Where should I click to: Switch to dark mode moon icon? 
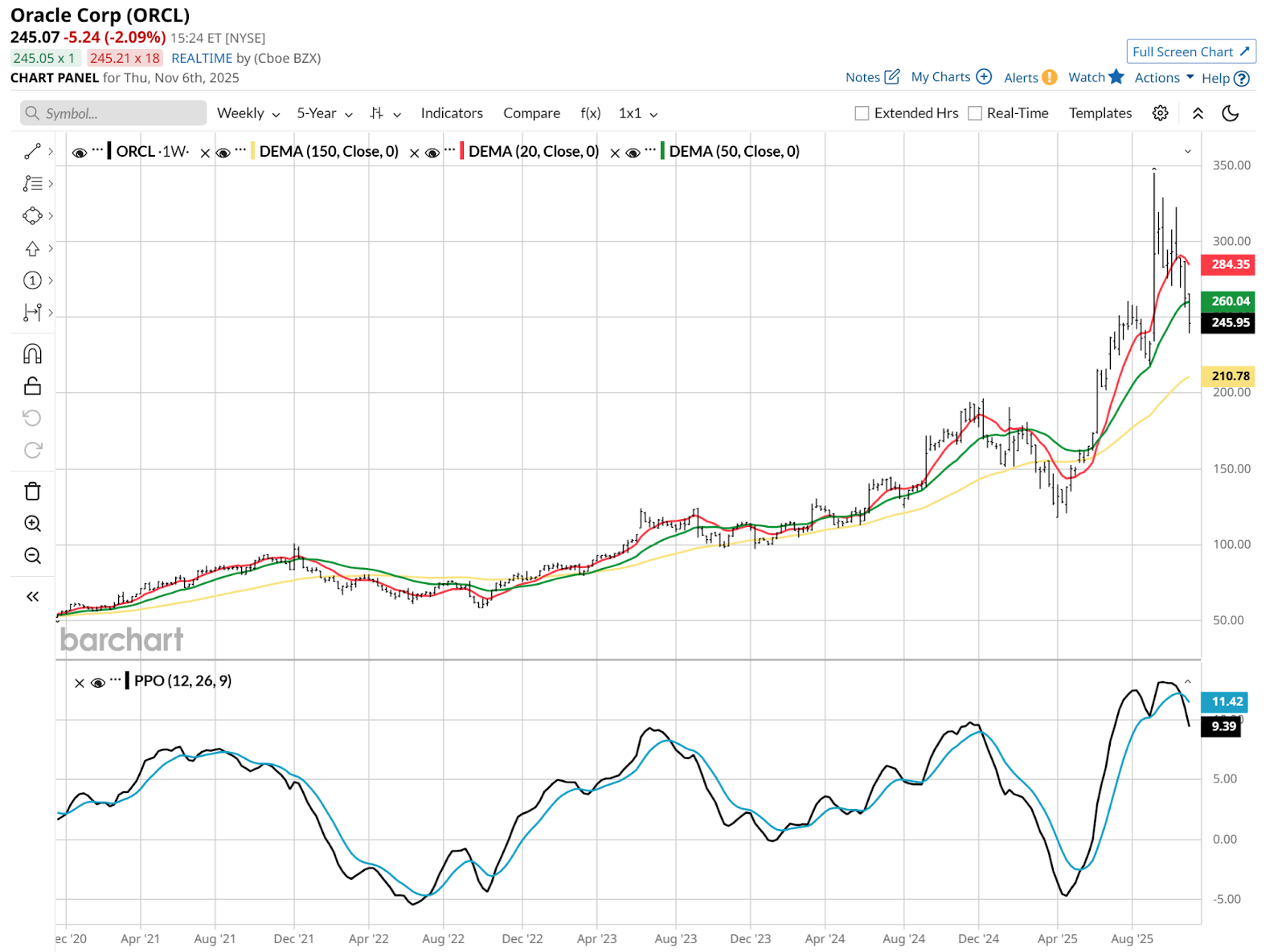click(x=1230, y=113)
